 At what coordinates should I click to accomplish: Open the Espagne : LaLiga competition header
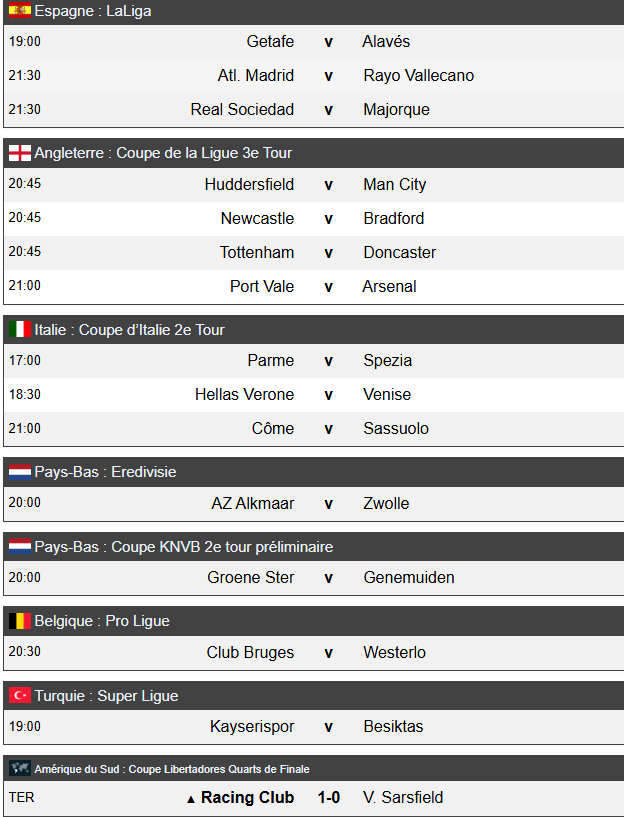pos(93,11)
